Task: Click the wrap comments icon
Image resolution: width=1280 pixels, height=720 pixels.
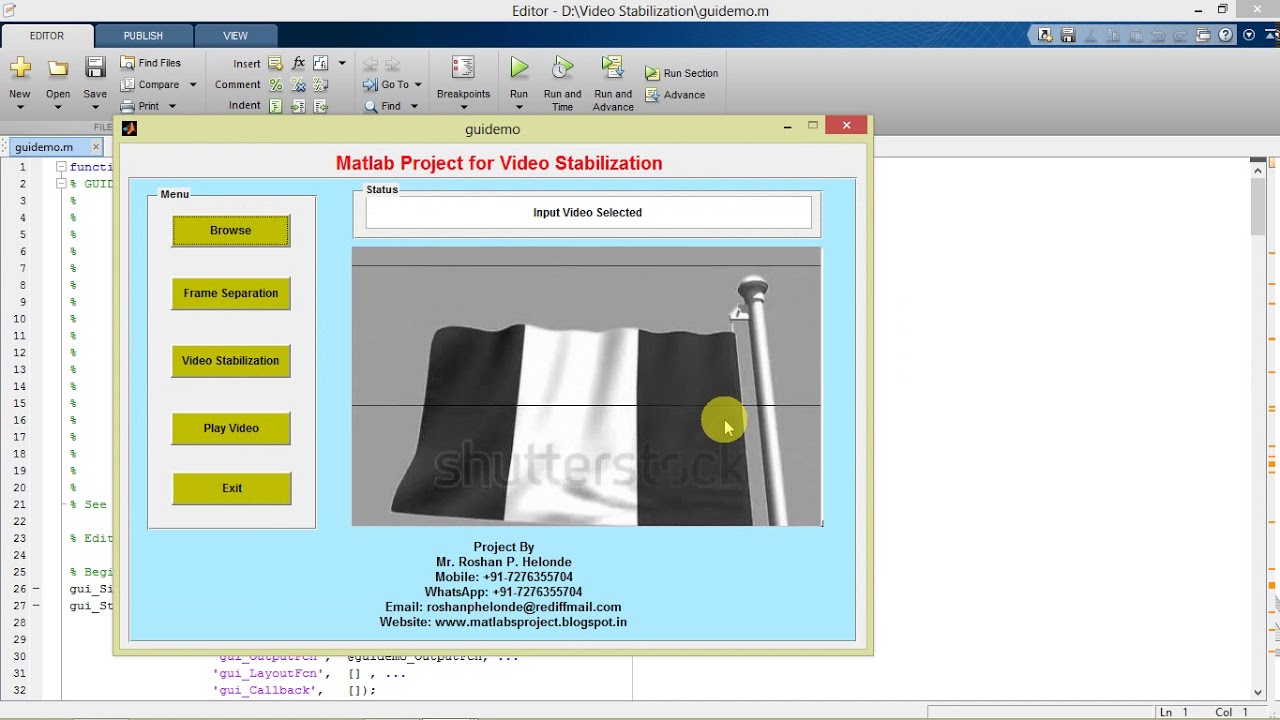Action: point(321,85)
